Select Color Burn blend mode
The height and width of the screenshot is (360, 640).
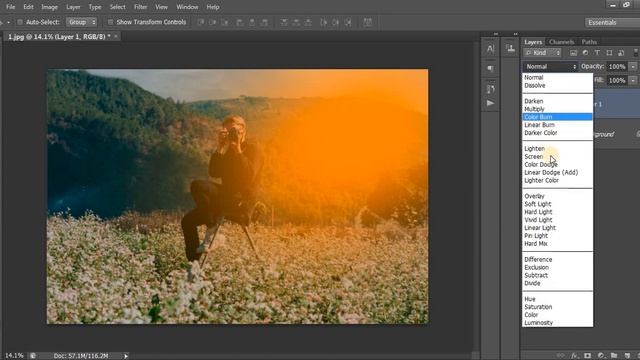(x=558, y=117)
